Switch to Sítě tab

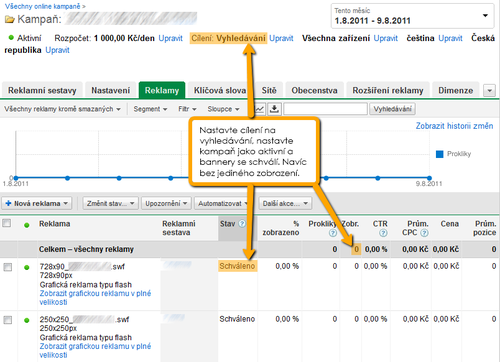tap(269, 90)
